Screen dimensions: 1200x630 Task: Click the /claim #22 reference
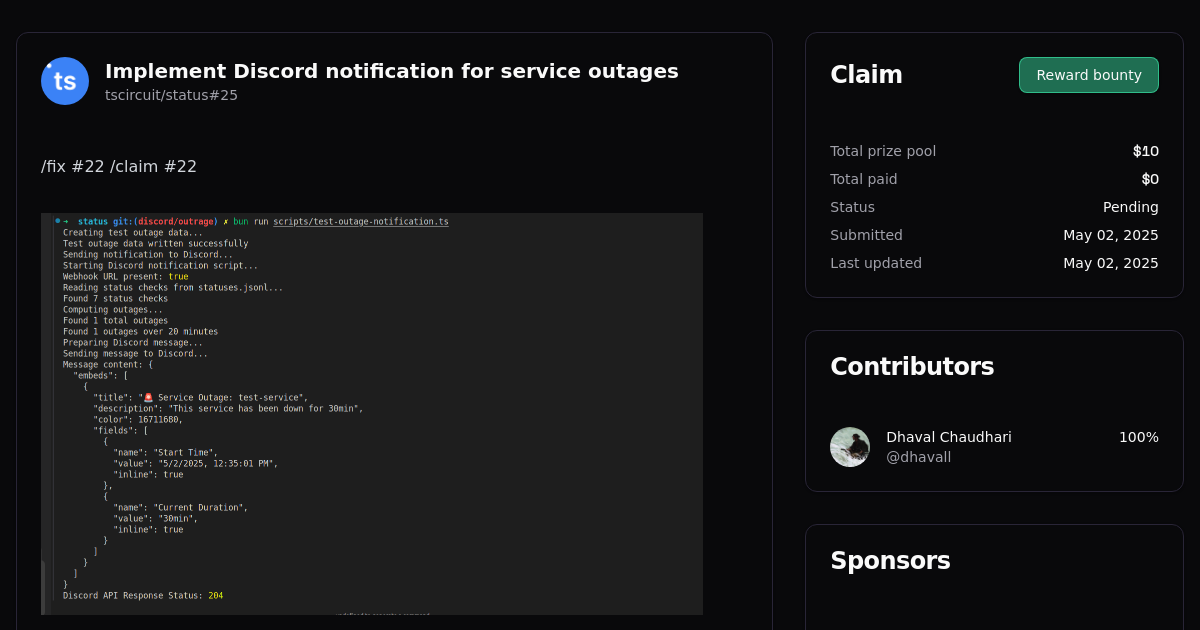coord(153,166)
